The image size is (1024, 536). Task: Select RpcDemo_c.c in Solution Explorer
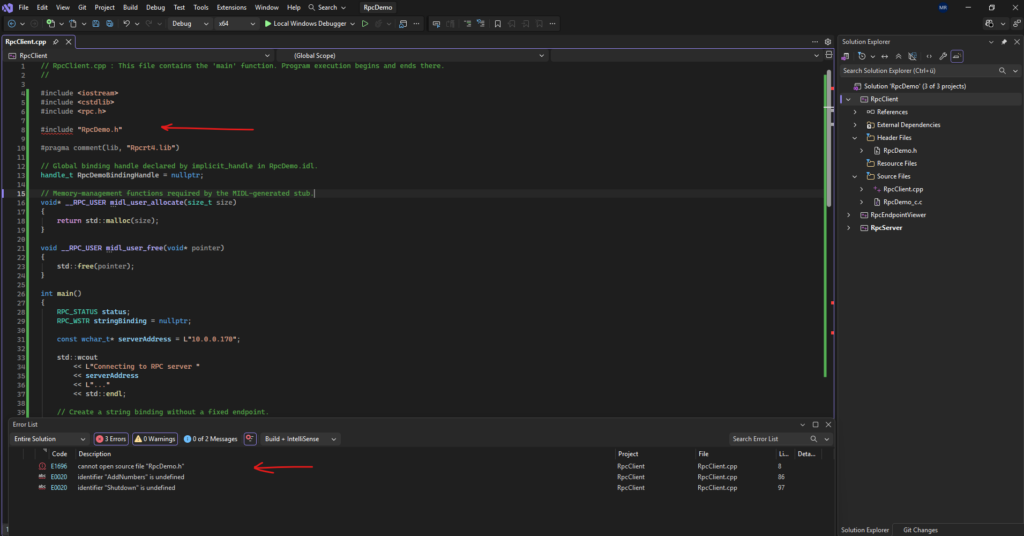pos(903,202)
